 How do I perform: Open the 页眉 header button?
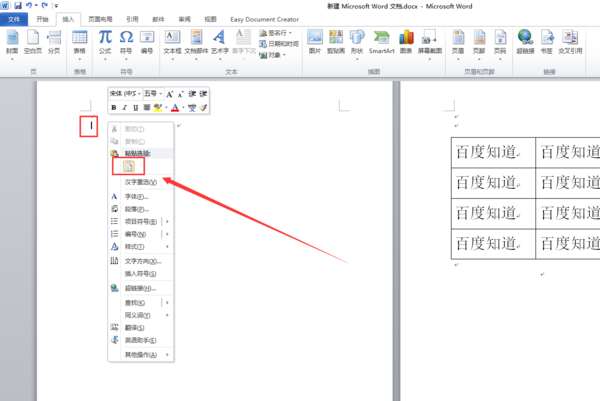458,43
